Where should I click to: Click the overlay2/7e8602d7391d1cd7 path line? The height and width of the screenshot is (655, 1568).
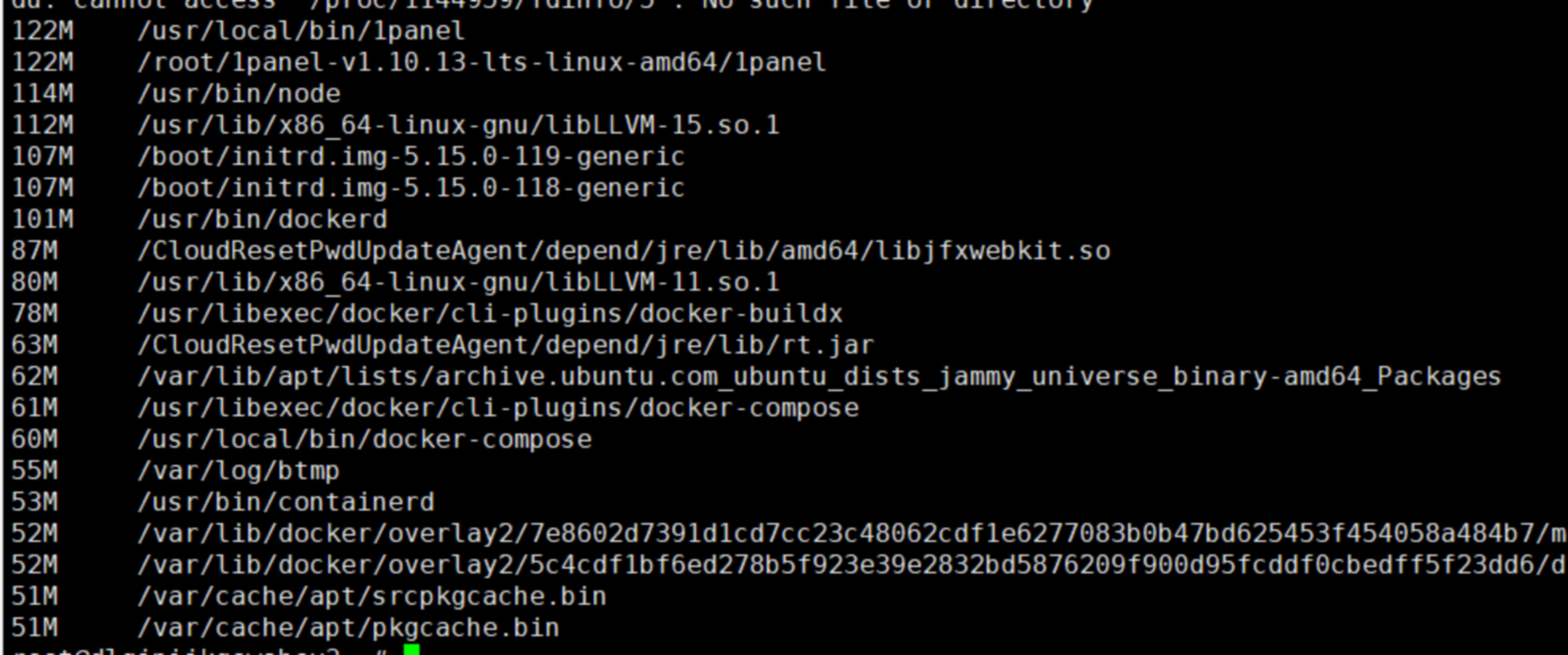852,533
